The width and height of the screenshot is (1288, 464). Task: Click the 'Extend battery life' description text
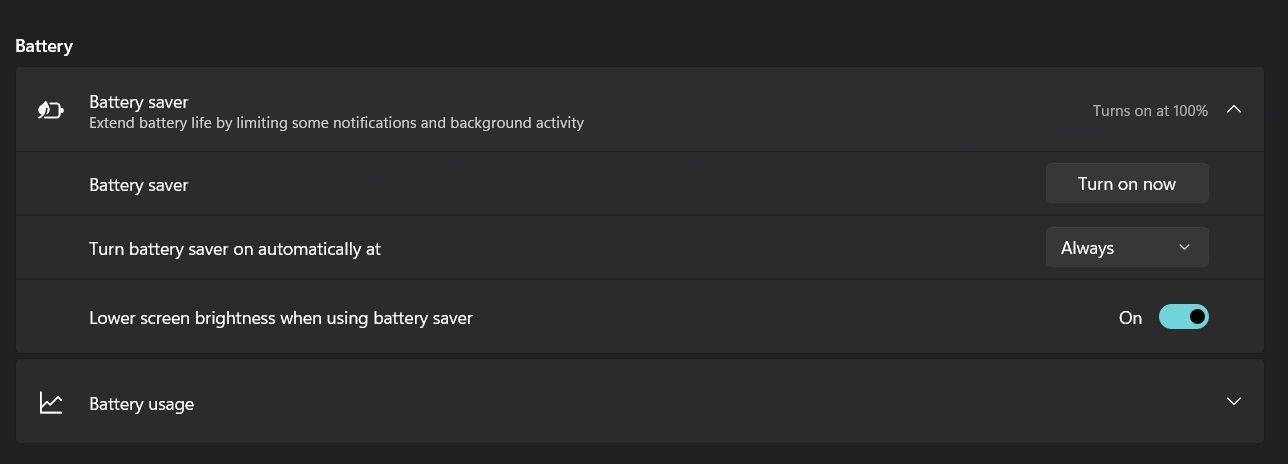click(336, 123)
